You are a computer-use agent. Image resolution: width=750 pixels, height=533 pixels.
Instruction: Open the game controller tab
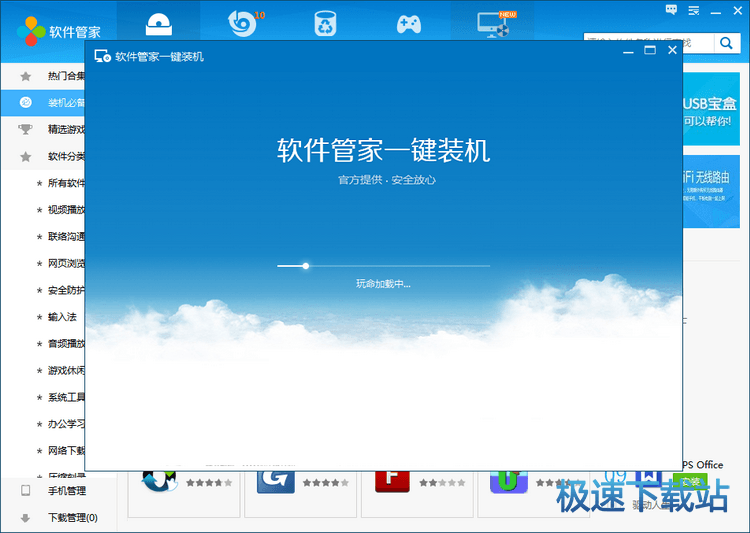point(409,24)
